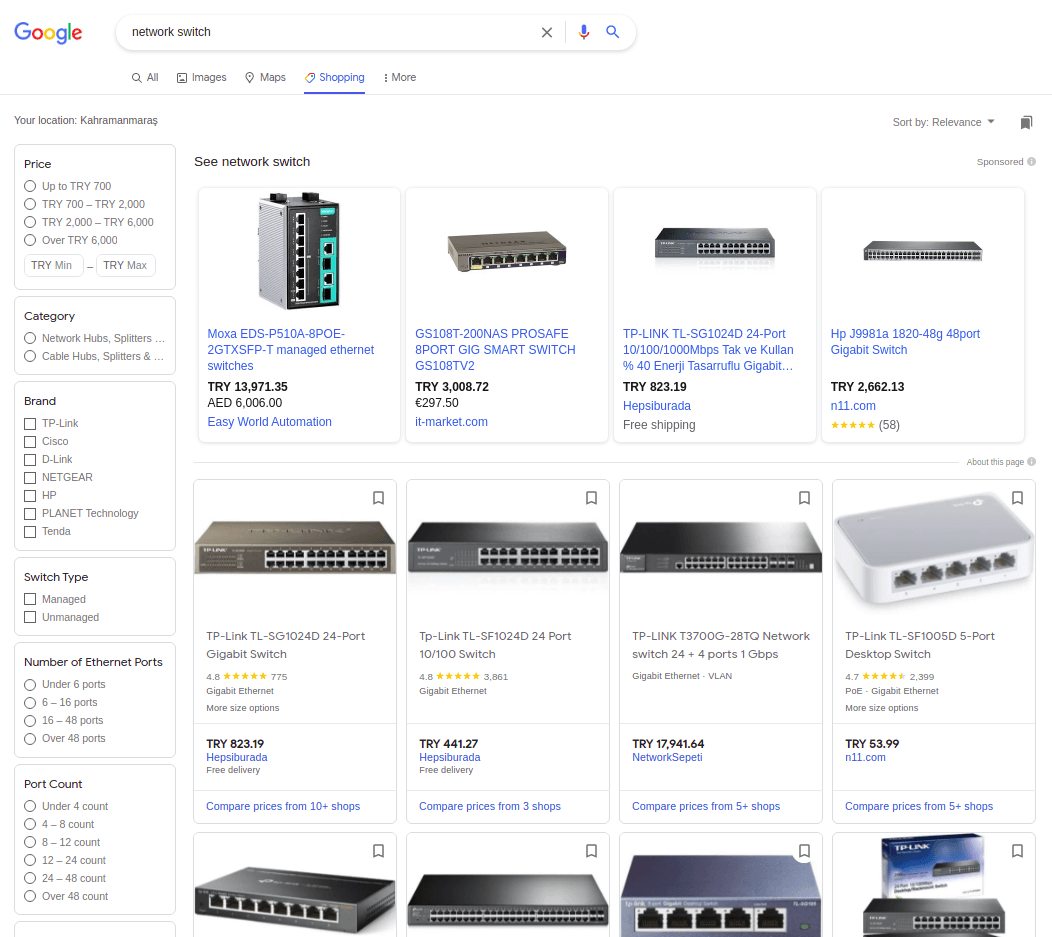
Task: Save the TP-Link TL-SG1024D listing with its bookmark icon
Action: coord(378,497)
